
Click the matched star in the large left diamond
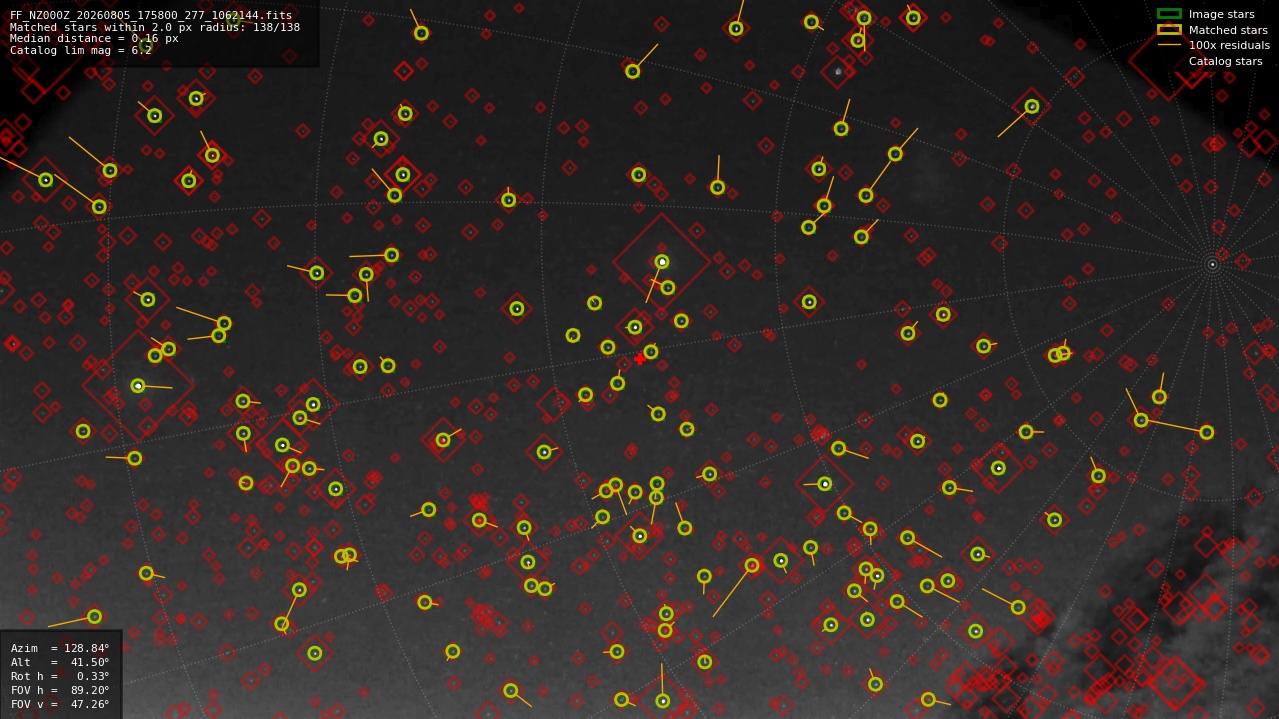click(138, 386)
